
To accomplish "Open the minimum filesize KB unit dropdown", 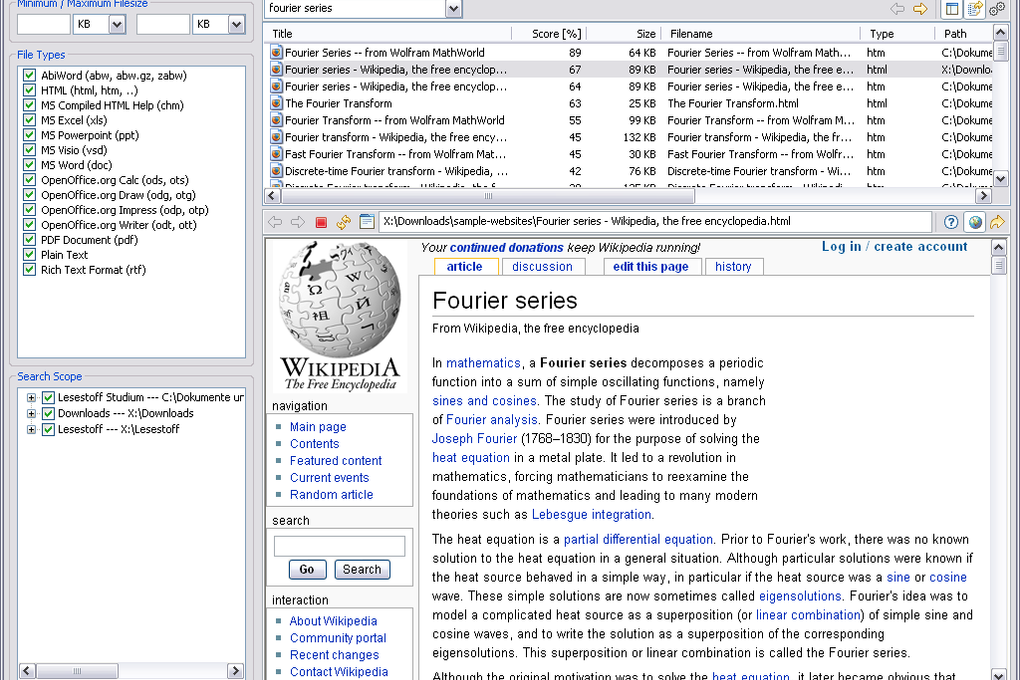I will (x=117, y=25).
